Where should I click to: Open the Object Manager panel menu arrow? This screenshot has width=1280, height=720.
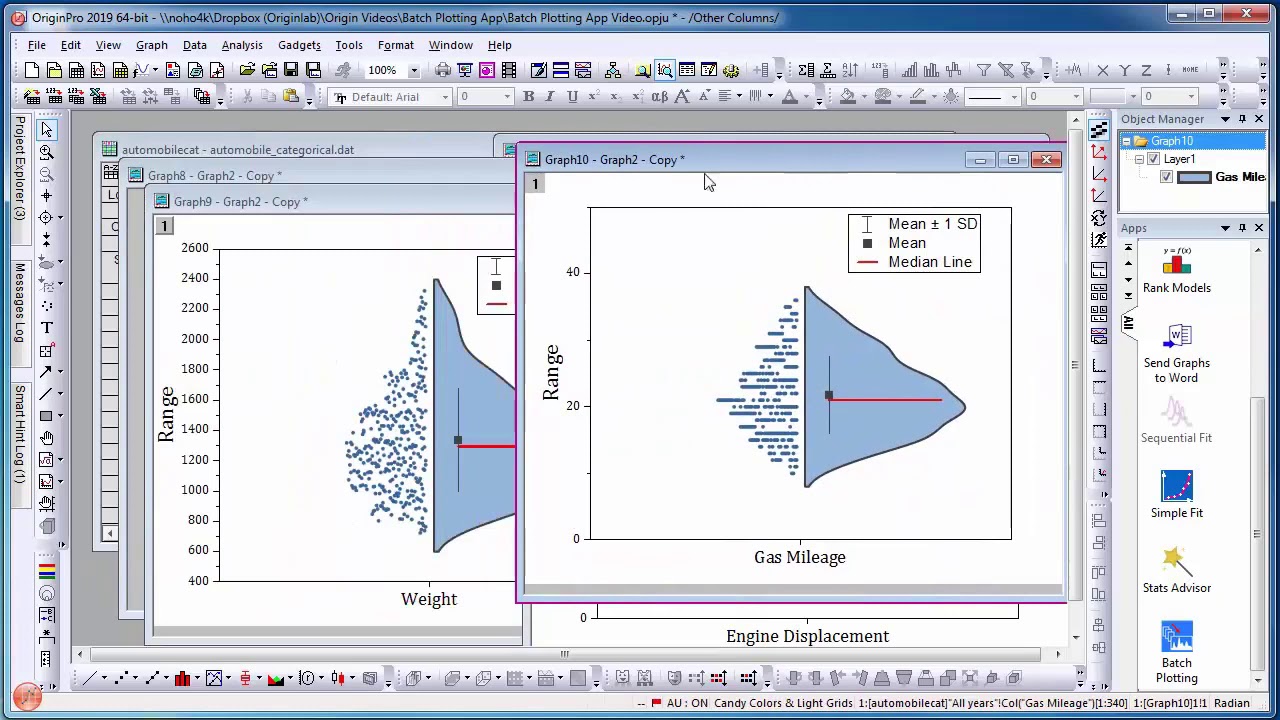pyautogui.click(x=1226, y=119)
